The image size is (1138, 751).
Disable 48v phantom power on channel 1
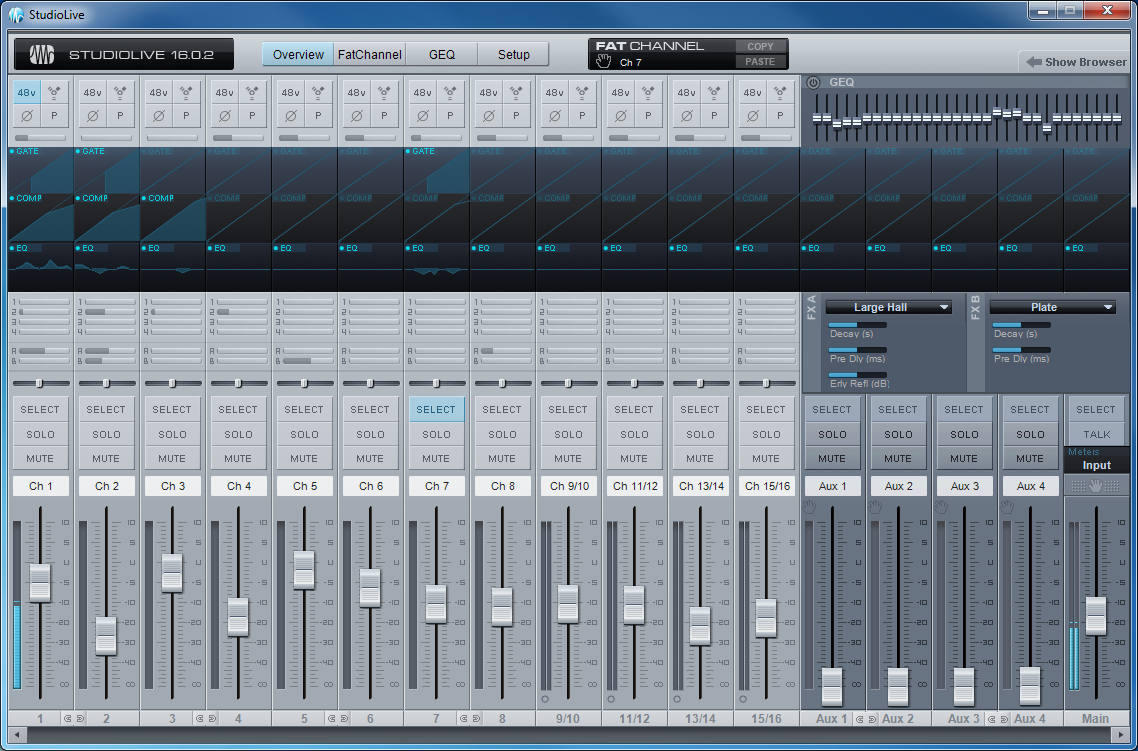27,92
